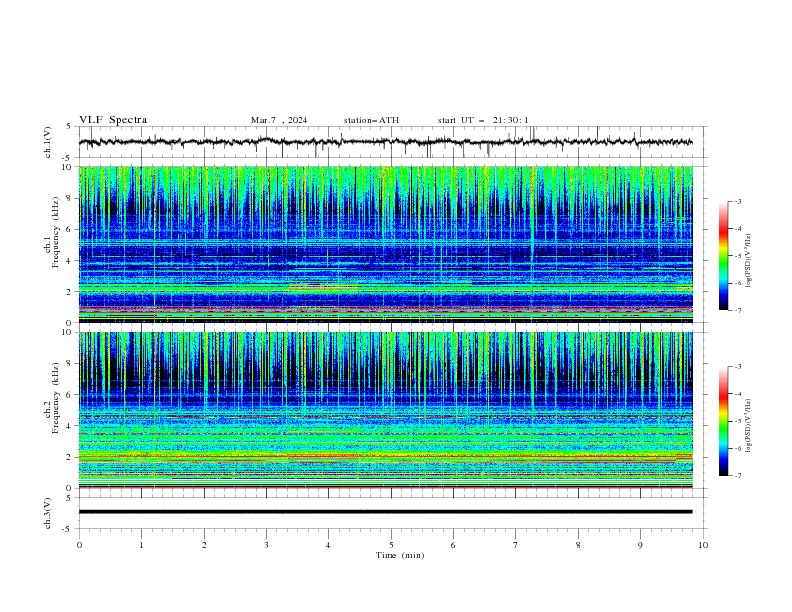Click time axis tick label "2"
Screen dimensions: 792x612
[204, 545]
